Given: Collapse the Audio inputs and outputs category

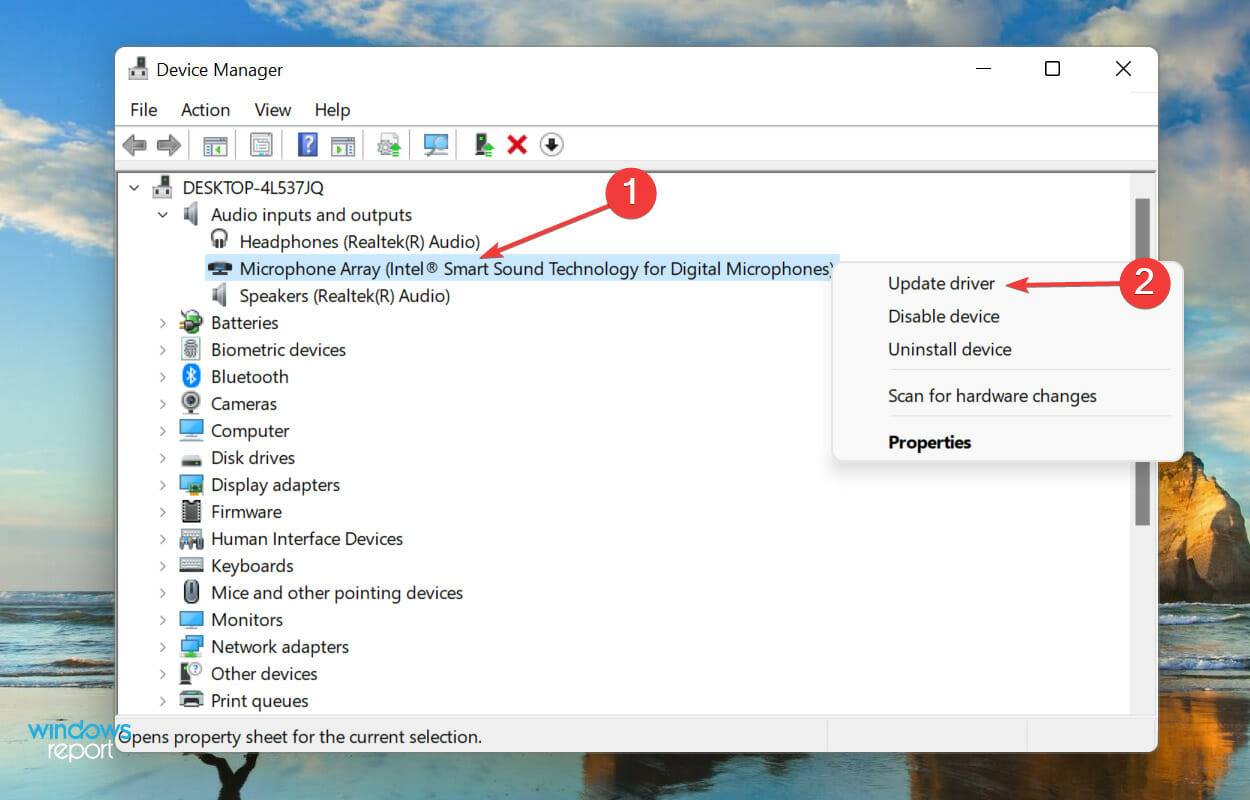Looking at the screenshot, I should pyautogui.click(x=163, y=214).
